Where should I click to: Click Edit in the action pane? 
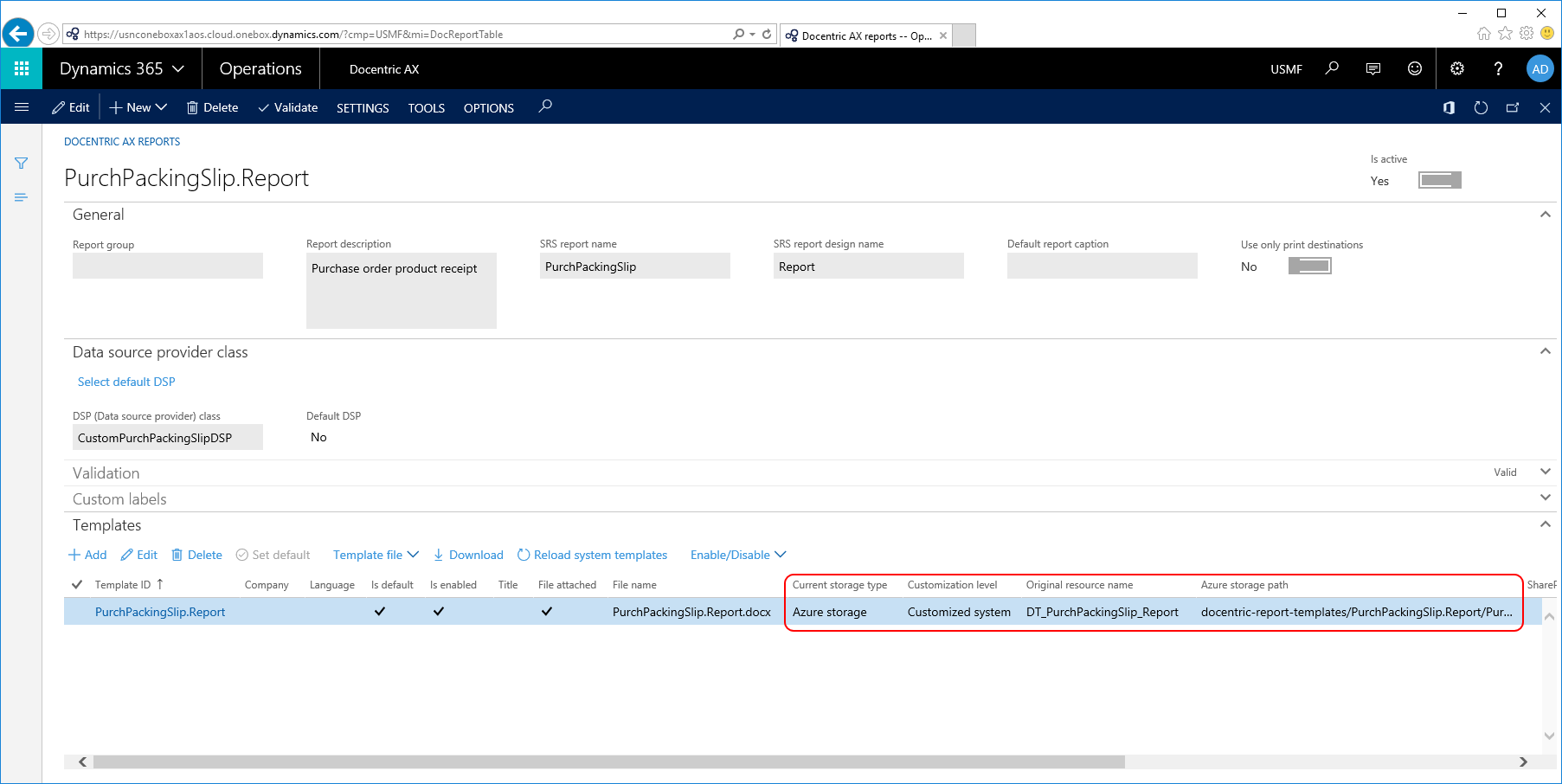[71, 107]
